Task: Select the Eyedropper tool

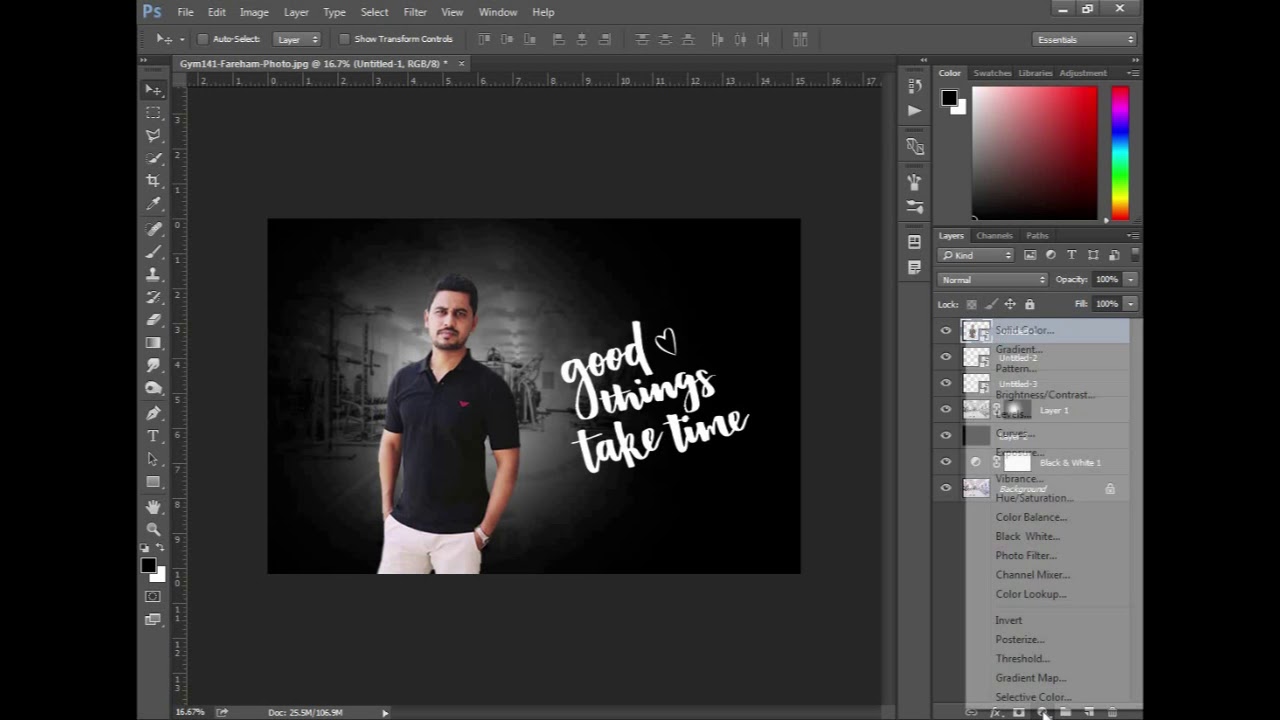Action: click(153, 204)
